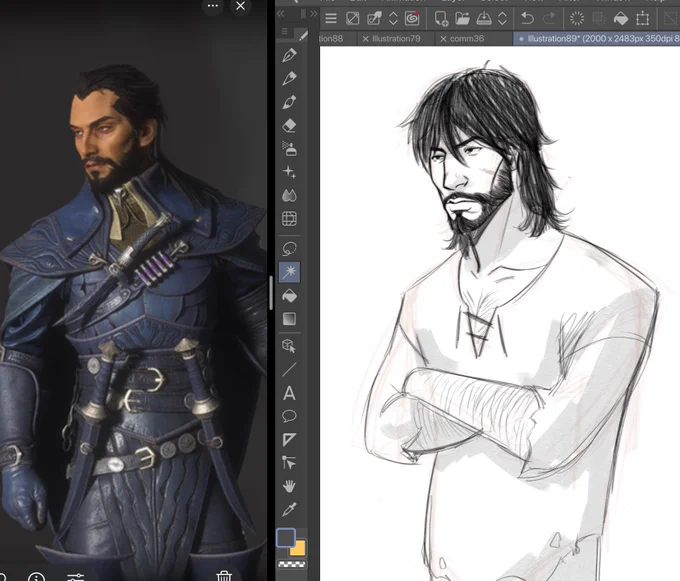Open photo adjustments sliders icon
The width and height of the screenshot is (680, 581).
[75, 577]
